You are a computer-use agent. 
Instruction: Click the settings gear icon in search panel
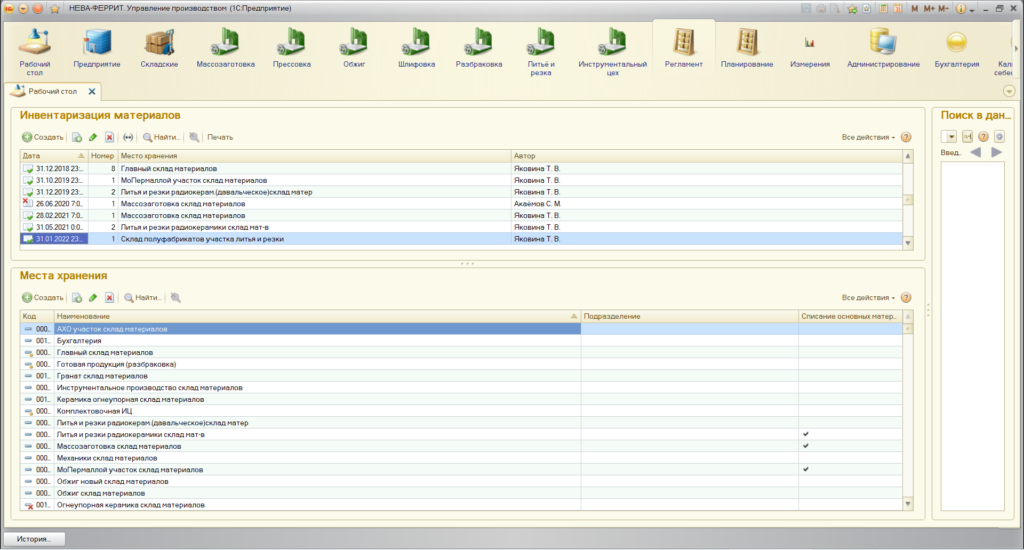[x=999, y=137]
